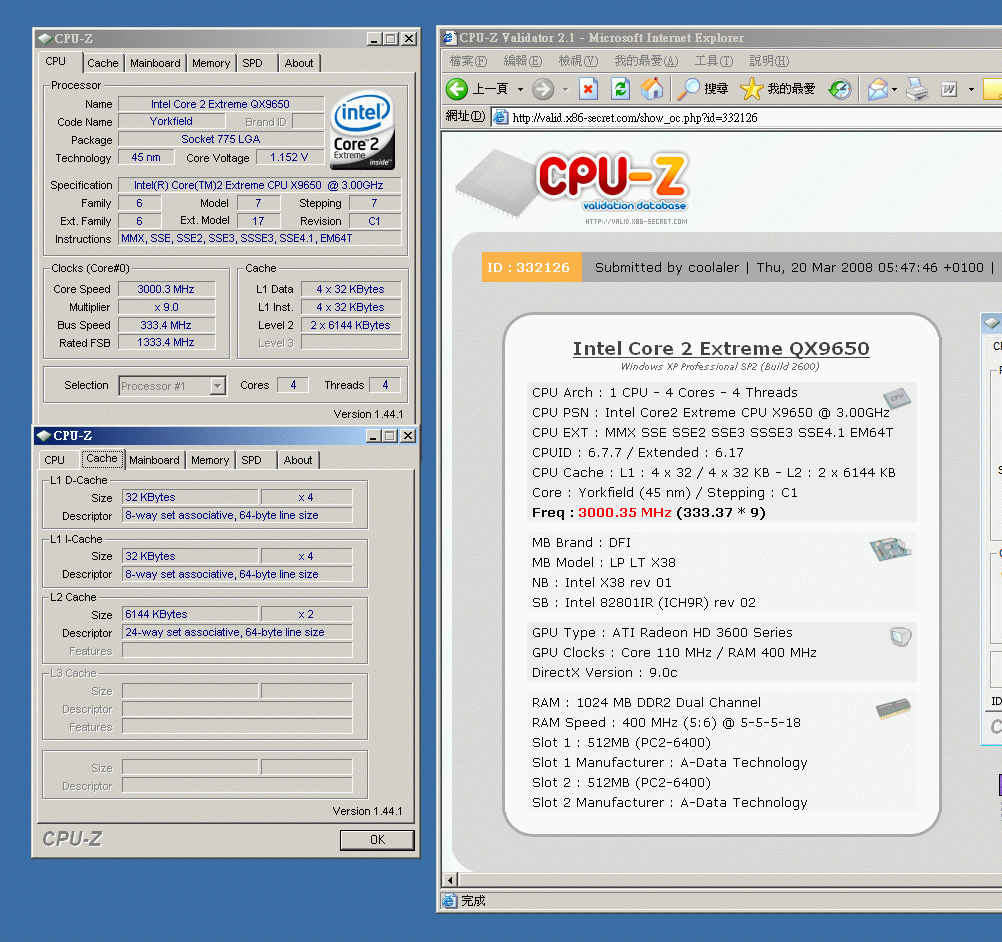
Task: Switch to CPU tab in CPU-Z cache window
Action: pos(54,460)
